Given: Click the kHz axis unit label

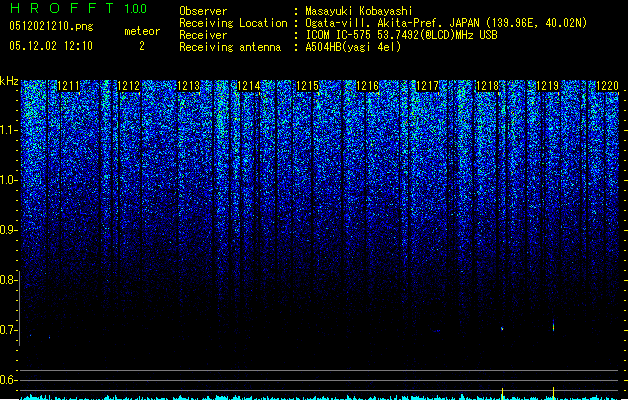Looking at the screenshot, I should pos(9,81).
